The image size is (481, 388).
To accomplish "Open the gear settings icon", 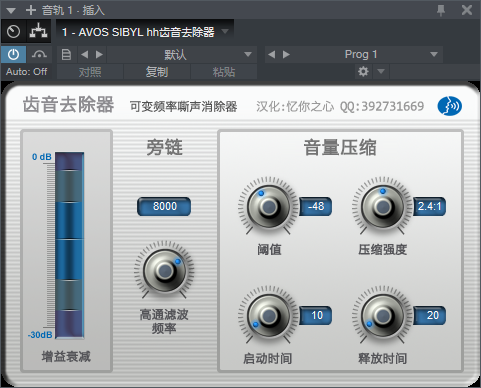I will tap(363, 72).
